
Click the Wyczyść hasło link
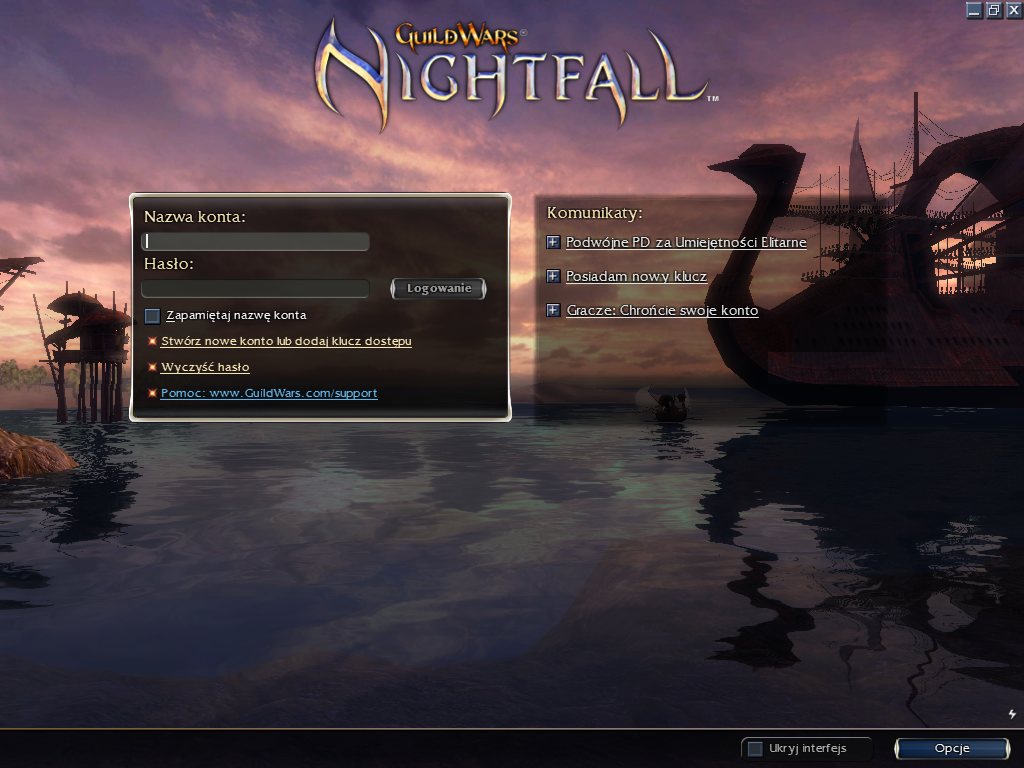coord(205,367)
